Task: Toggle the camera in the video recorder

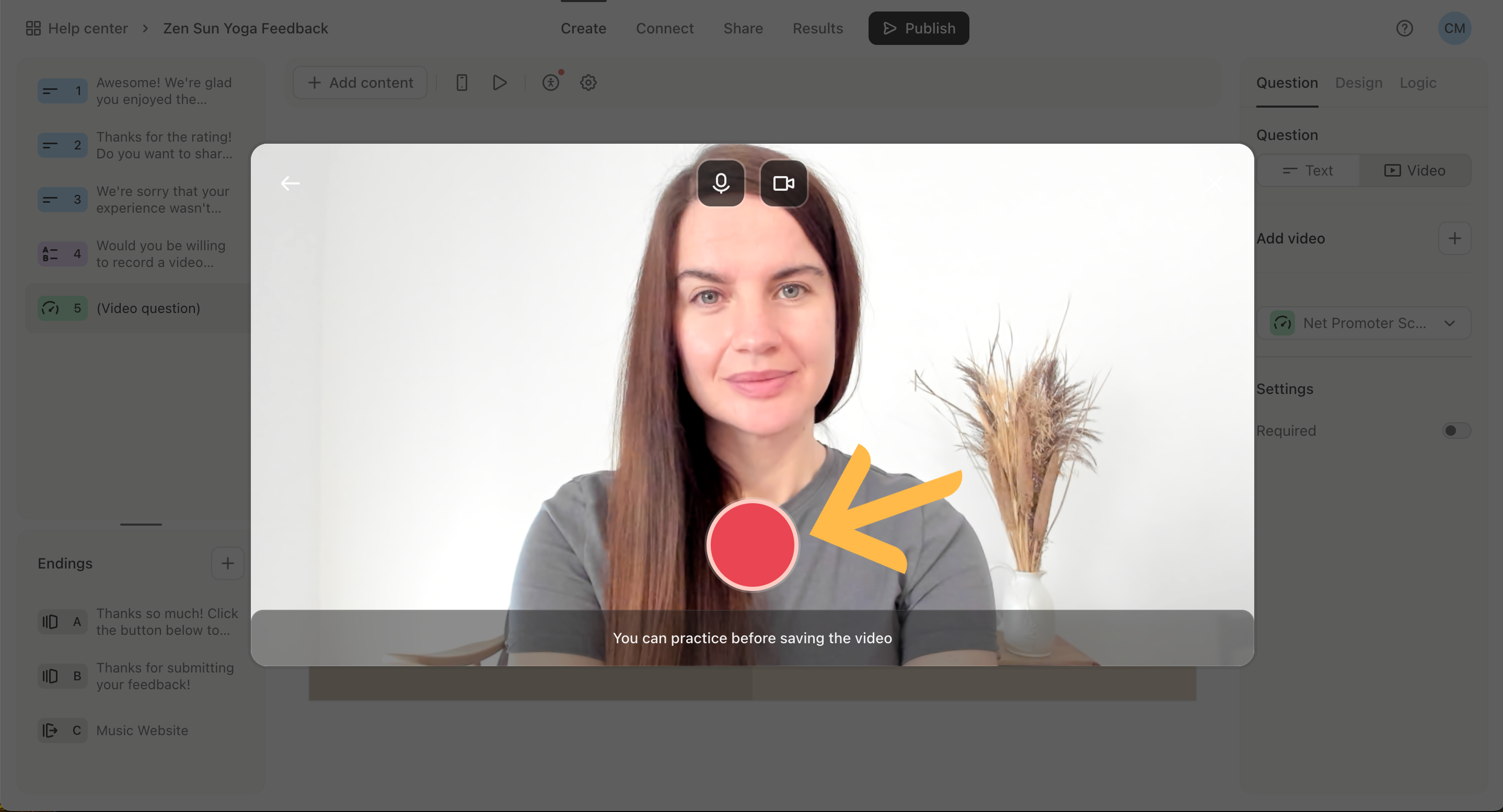Action: [x=783, y=183]
